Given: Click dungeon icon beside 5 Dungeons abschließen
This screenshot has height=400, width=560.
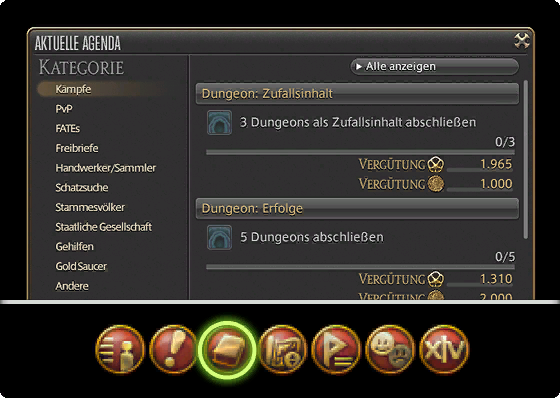Looking at the screenshot, I should (219, 237).
